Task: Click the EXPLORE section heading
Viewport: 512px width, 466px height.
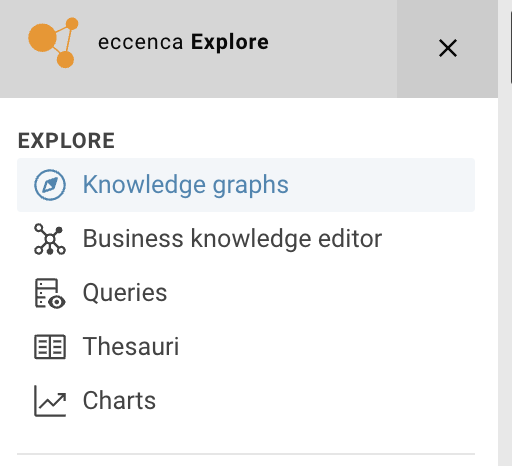Action: [x=66, y=141]
